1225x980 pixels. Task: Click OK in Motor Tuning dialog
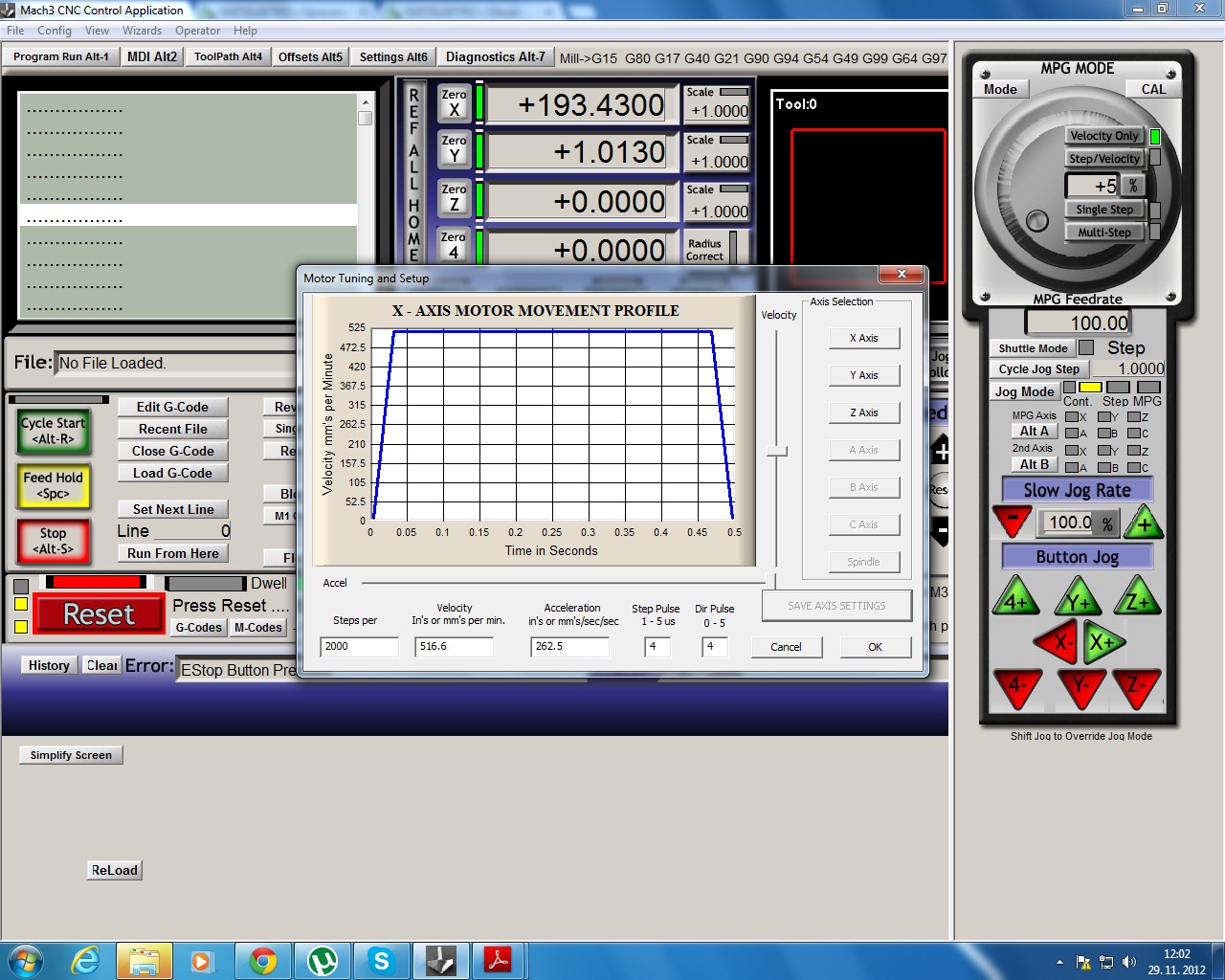tap(875, 647)
